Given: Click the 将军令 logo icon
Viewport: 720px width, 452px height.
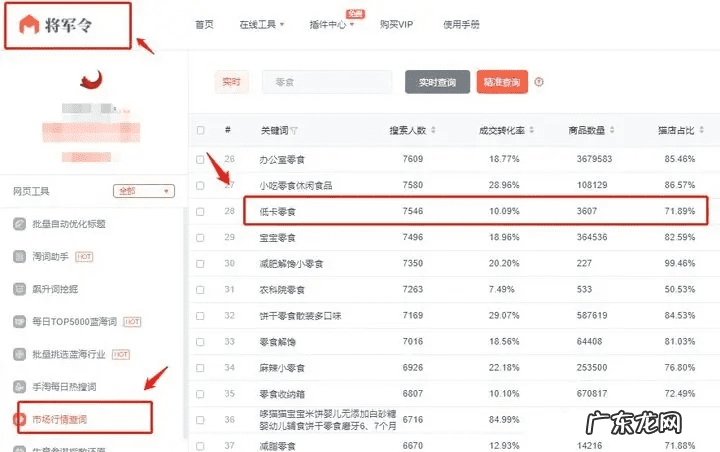Looking at the screenshot, I should [28, 24].
